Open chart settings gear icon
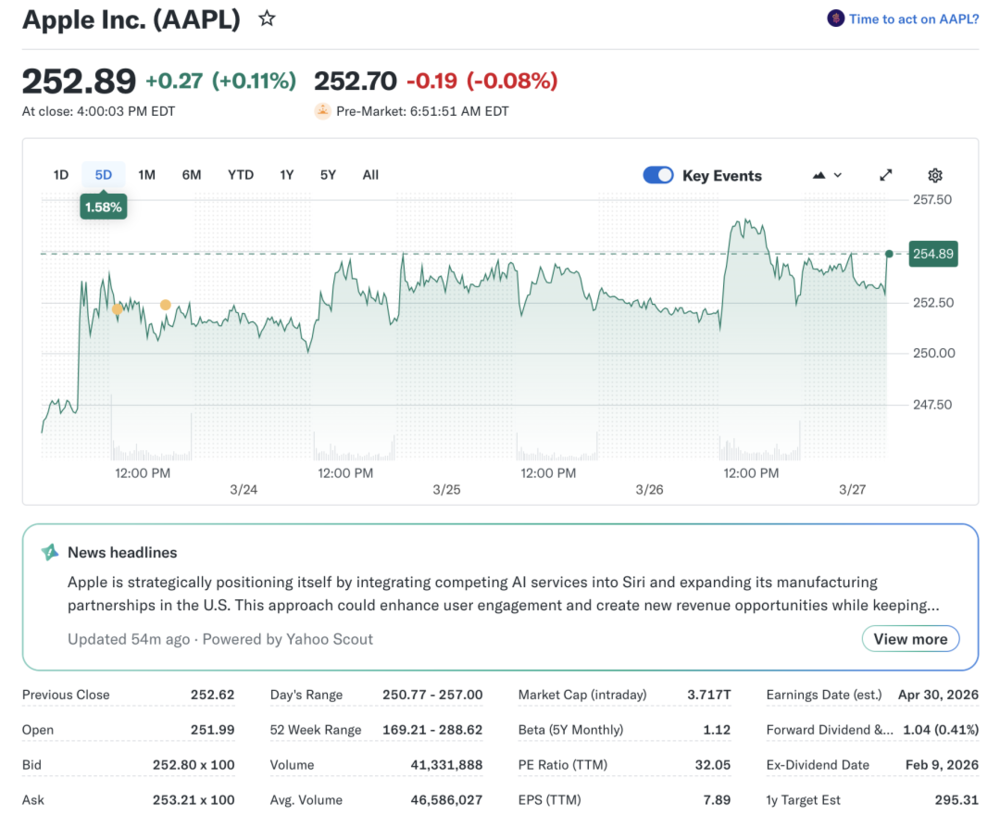This screenshot has height=828, width=1000. coord(935,175)
